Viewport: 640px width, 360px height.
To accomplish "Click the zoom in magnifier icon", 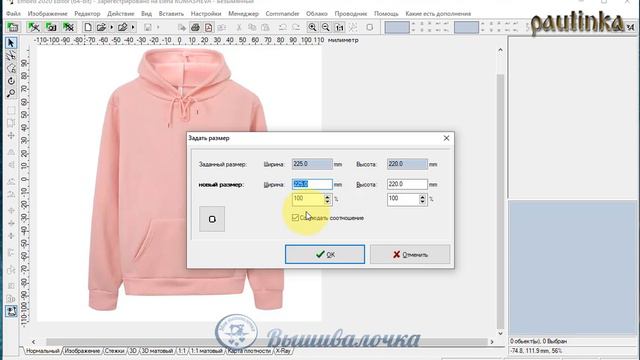I will click(x=312, y=27).
